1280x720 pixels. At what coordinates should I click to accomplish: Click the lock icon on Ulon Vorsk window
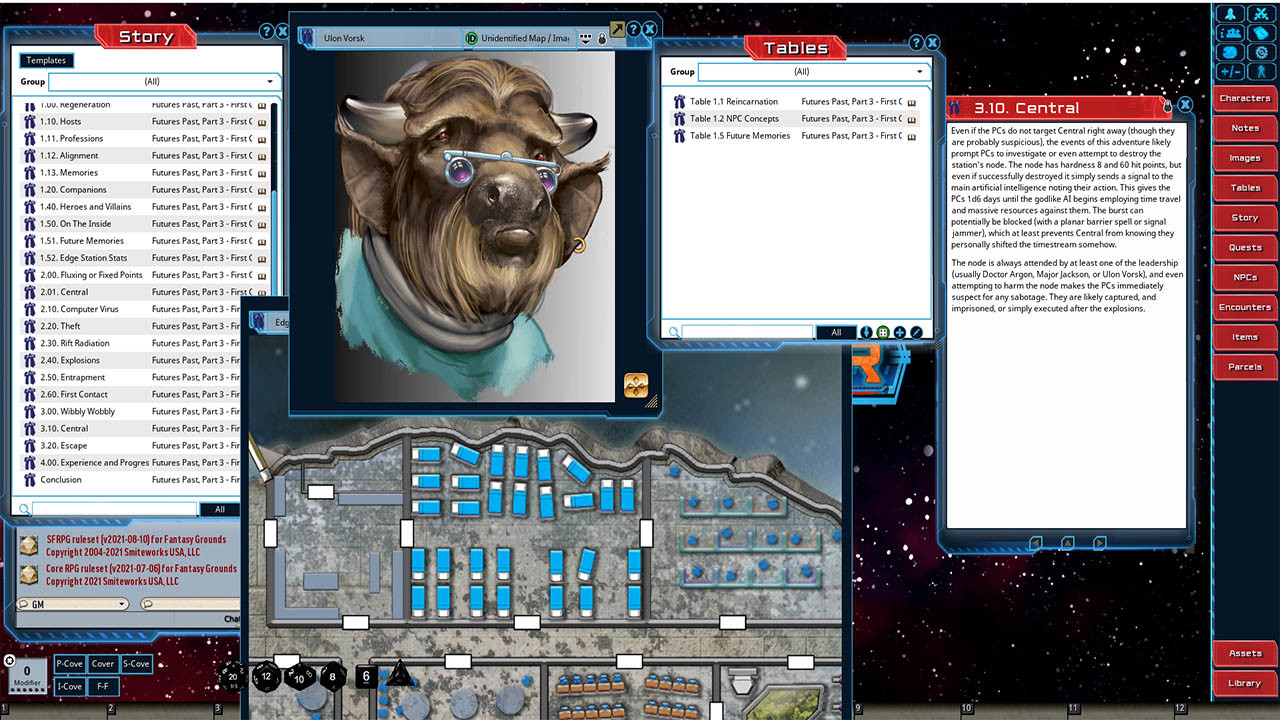click(x=601, y=36)
